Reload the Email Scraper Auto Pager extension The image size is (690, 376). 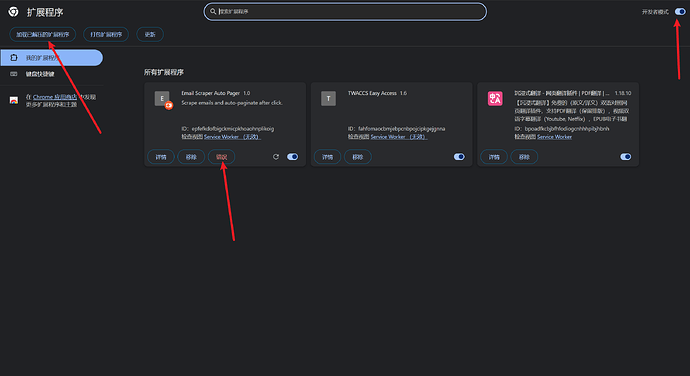click(x=276, y=157)
